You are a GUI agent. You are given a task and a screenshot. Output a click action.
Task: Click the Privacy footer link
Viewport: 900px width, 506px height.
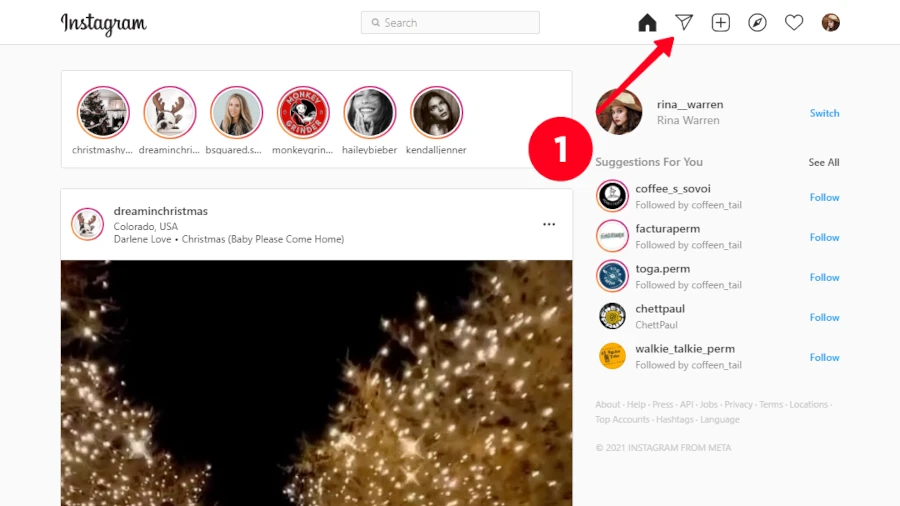tap(738, 405)
